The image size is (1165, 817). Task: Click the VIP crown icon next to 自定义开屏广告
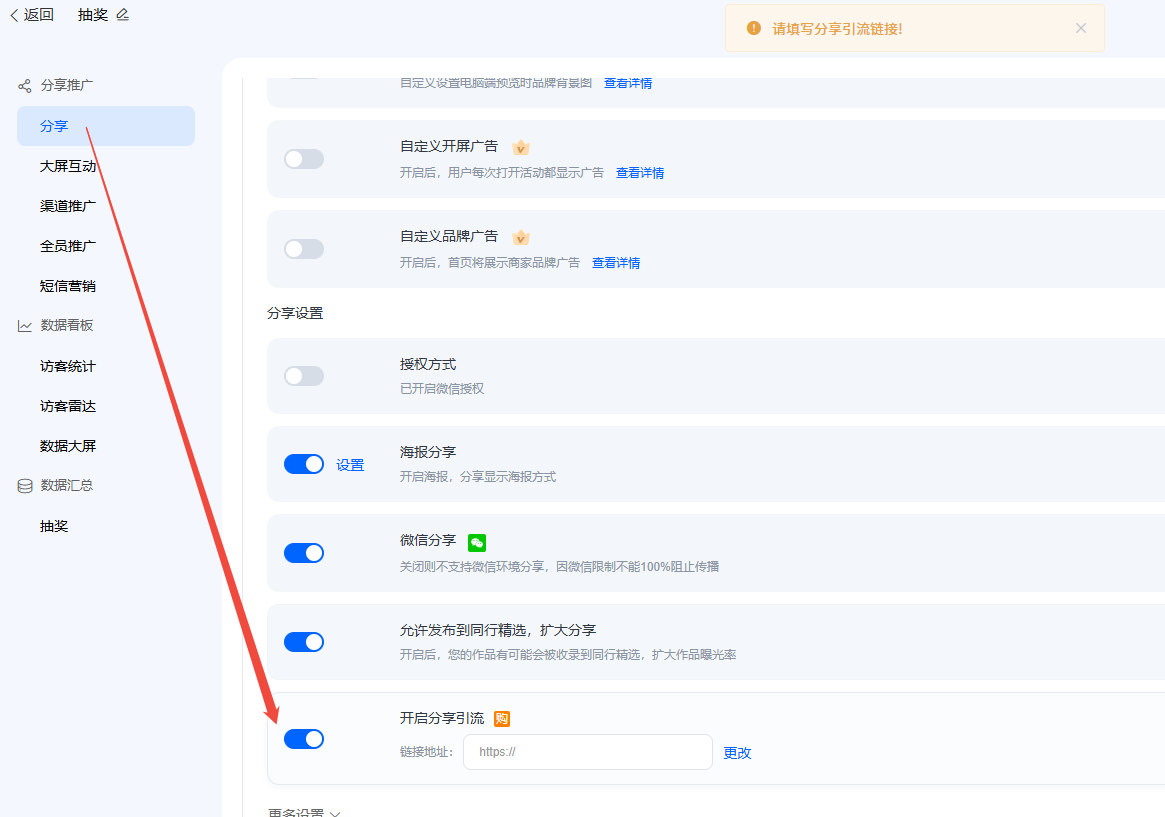pyautogui.click(x=521, y=147)
